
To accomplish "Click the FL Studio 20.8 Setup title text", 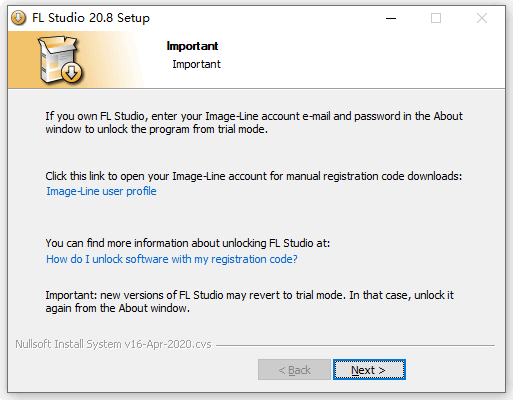I will click(91, 18).
